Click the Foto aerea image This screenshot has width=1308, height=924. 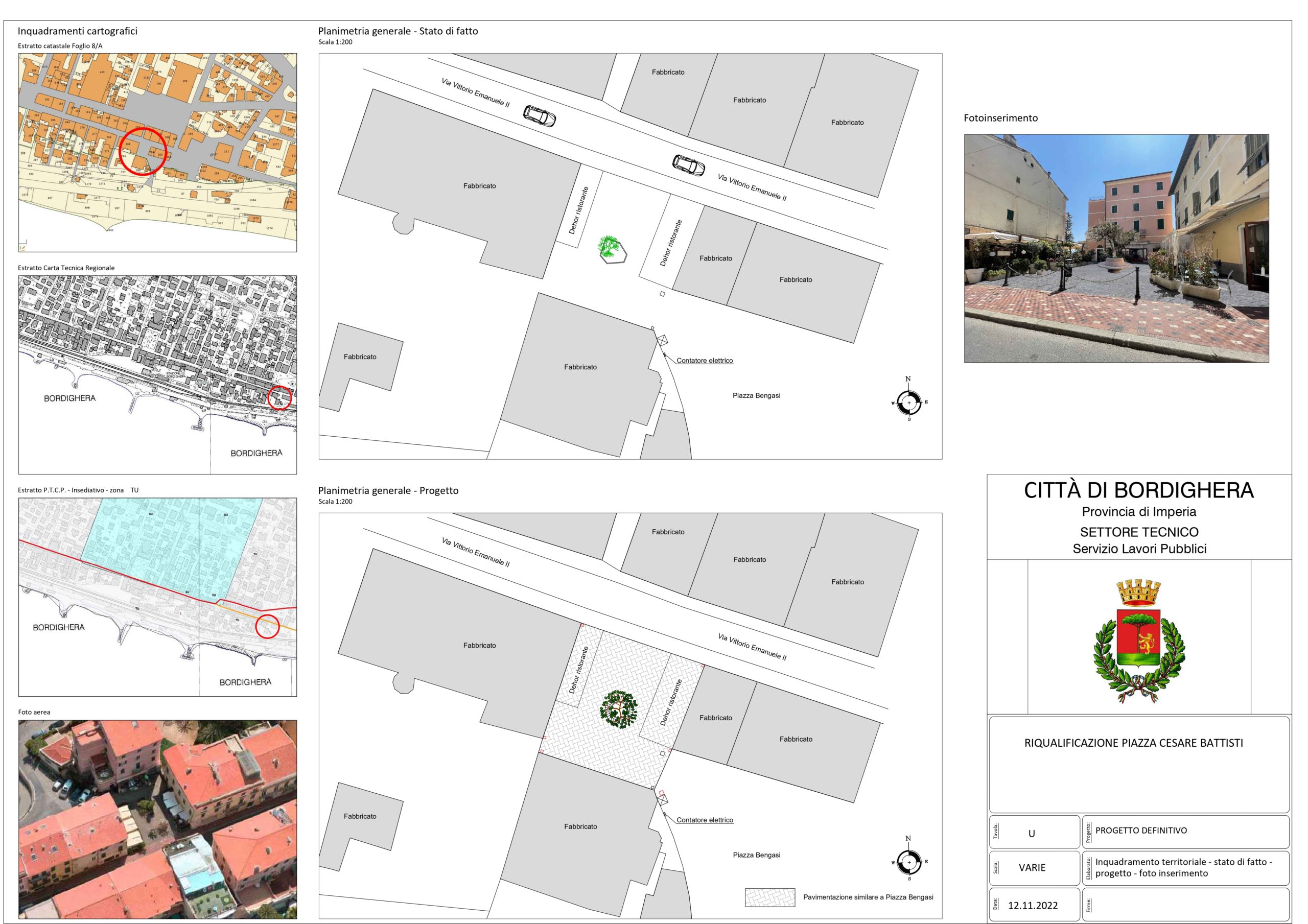pyautogui.click(x=157, y=819)
